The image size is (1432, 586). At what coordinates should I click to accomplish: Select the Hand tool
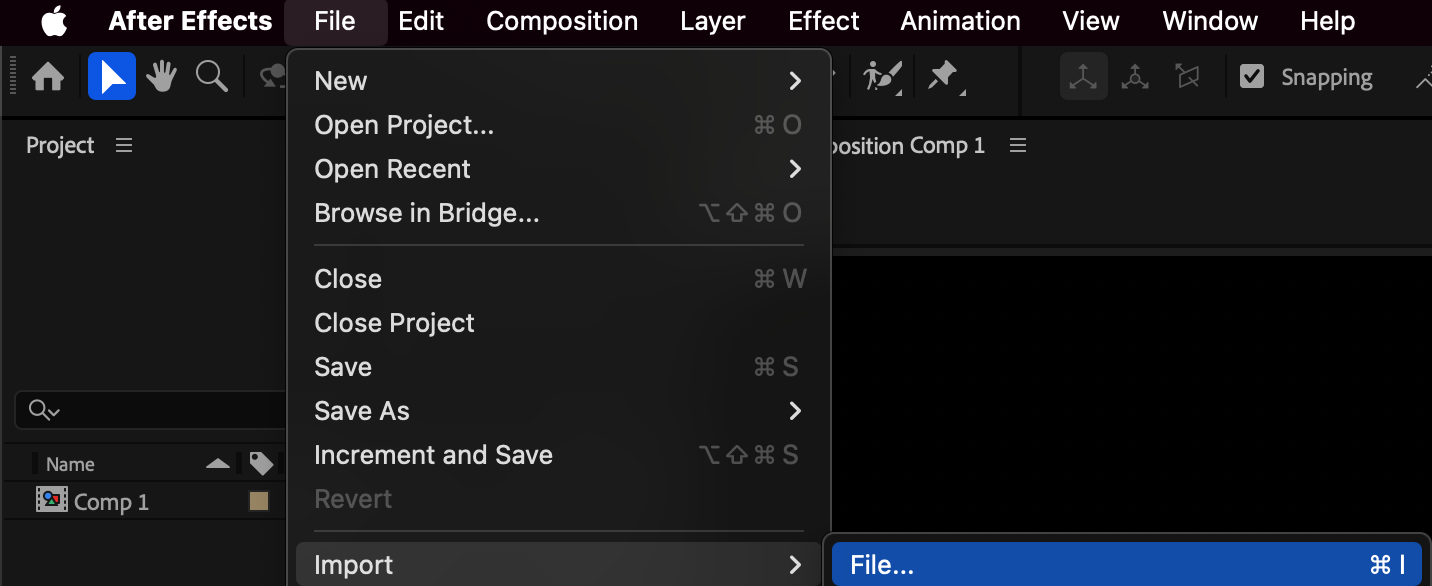tap(161, 77)
